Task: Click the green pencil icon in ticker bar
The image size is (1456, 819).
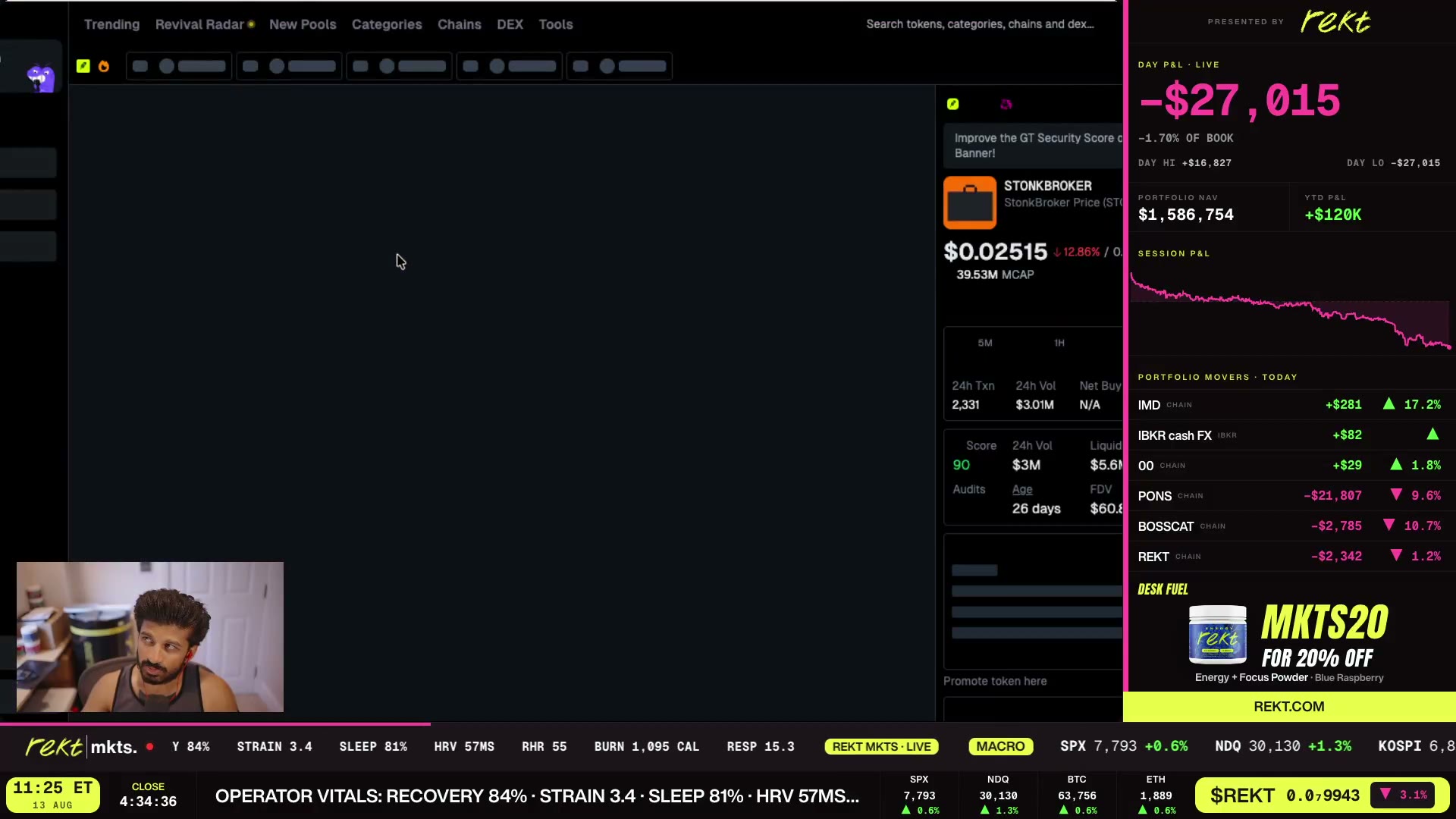Action: [x=83, y=66]
